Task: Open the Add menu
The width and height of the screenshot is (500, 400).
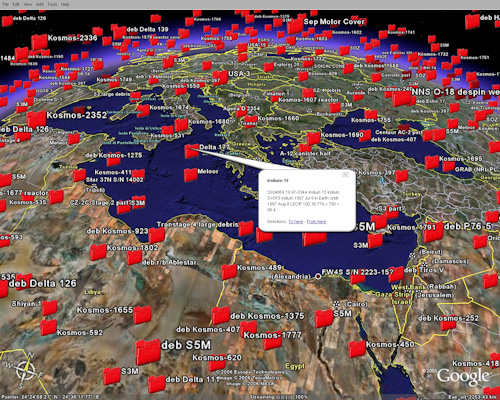Action: tap(40, 4)
